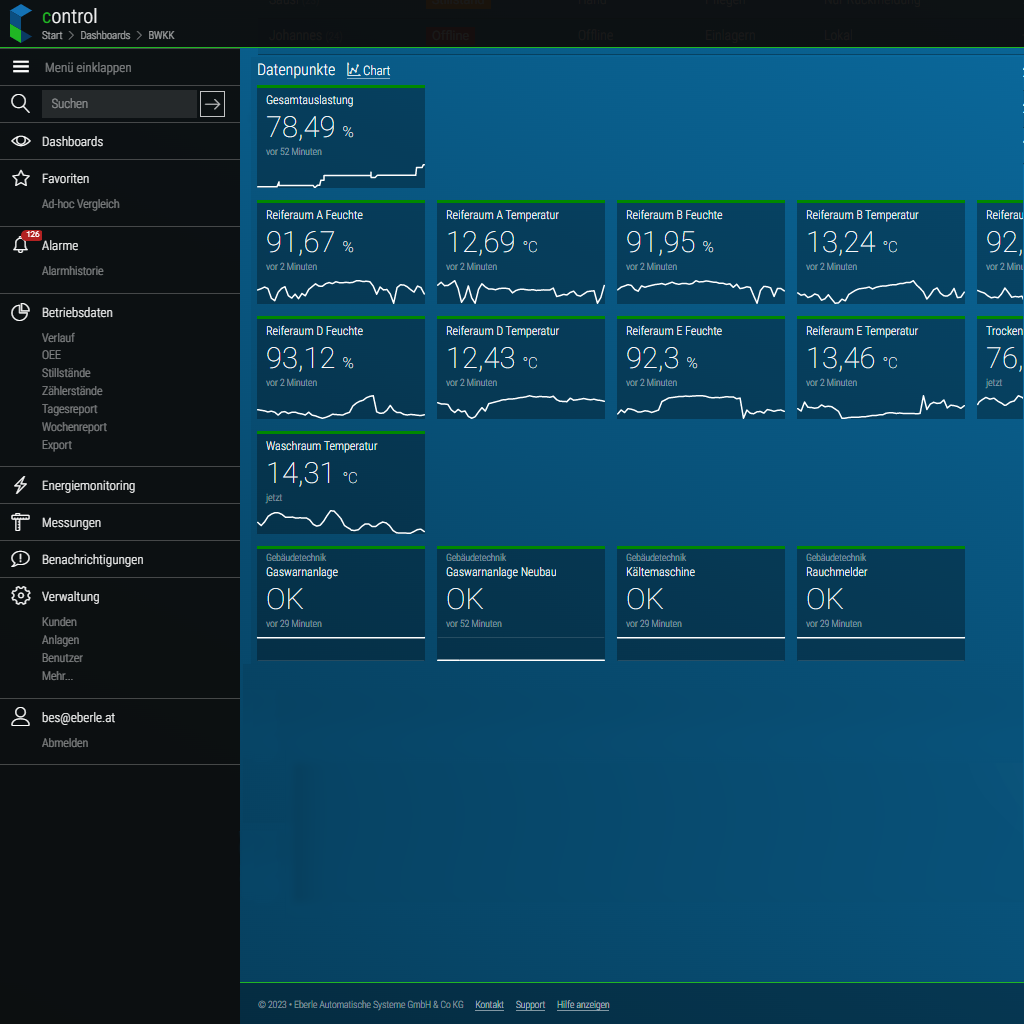
Task: Click bes@eberle.at account entry
Action: point(78,718)
